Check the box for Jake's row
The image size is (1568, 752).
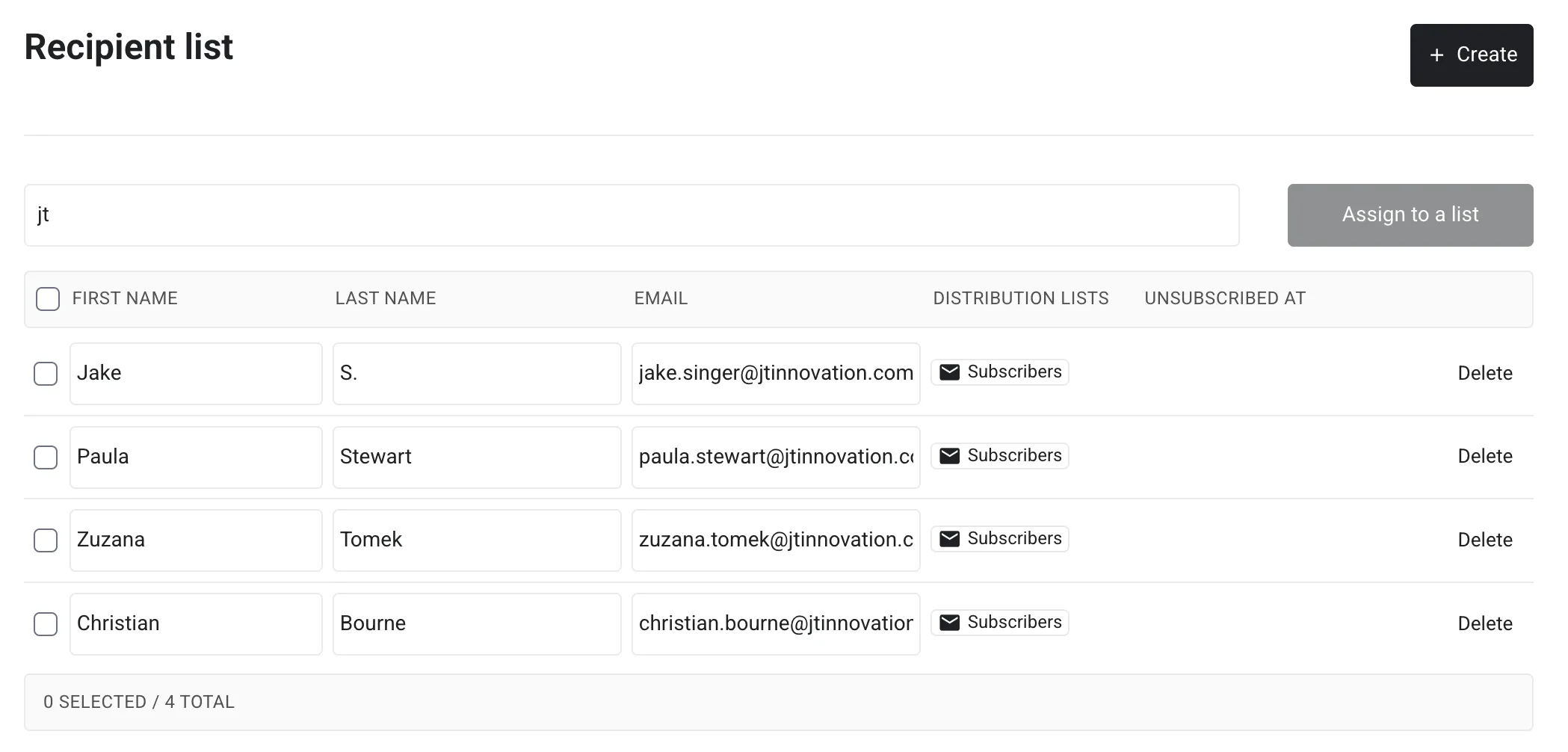(46, 374)
